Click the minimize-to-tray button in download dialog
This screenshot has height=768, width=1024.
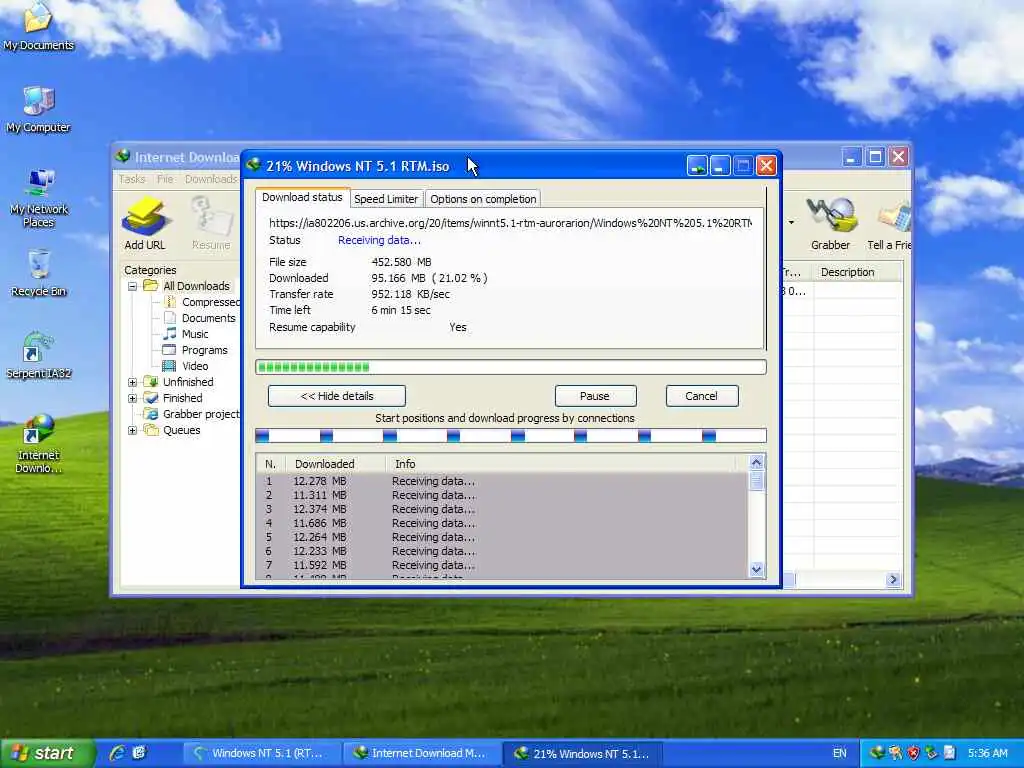pos(697,166)
